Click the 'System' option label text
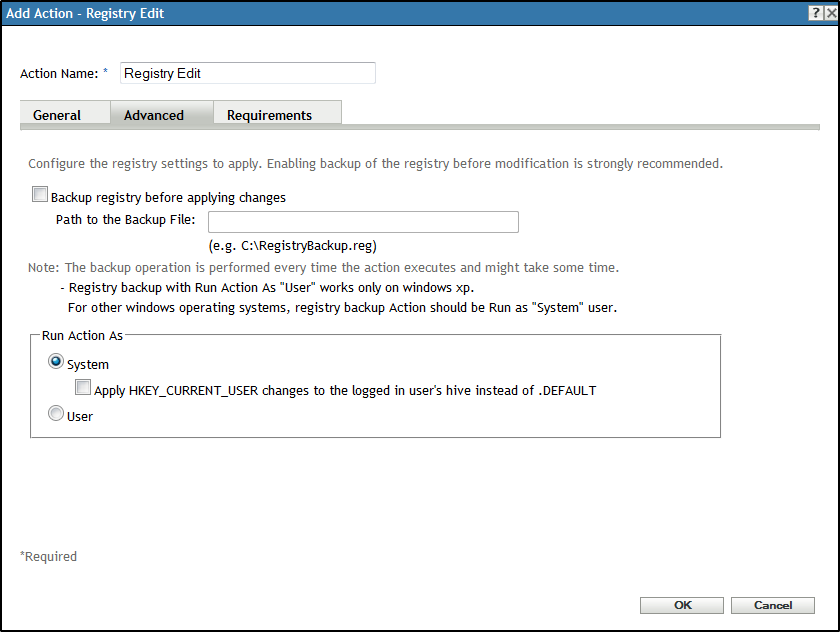 [88, 364]
